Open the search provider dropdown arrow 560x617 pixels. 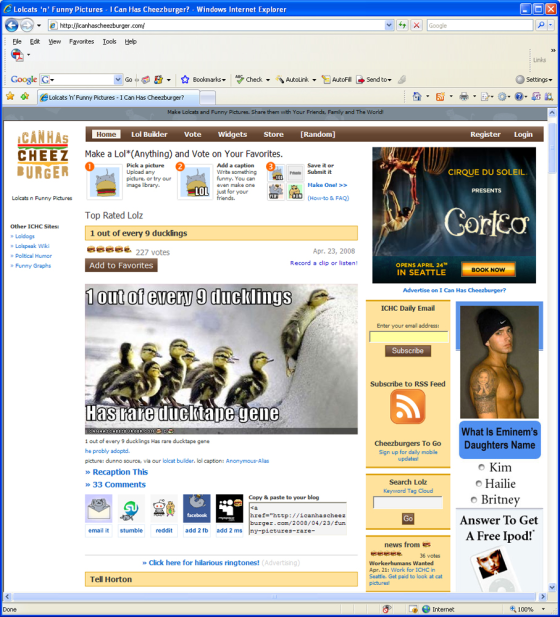[x=551, y=26]
